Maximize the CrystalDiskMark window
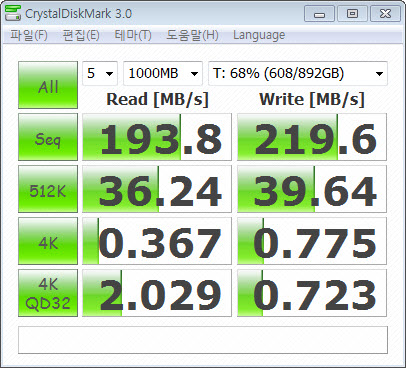The height and width of the screenshot is (368, 406). click(352, 14)
